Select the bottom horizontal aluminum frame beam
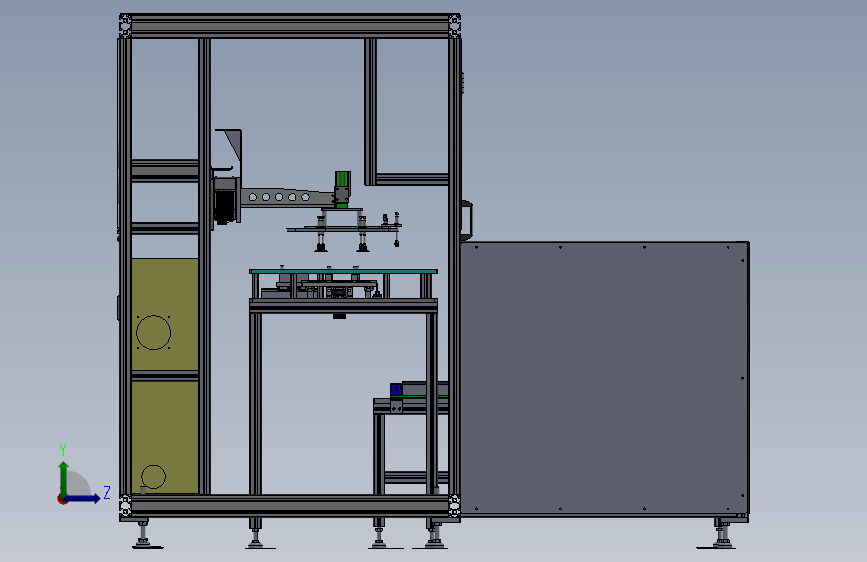Image resolution: width=867 pixels, height=562 pixels. 290,506
